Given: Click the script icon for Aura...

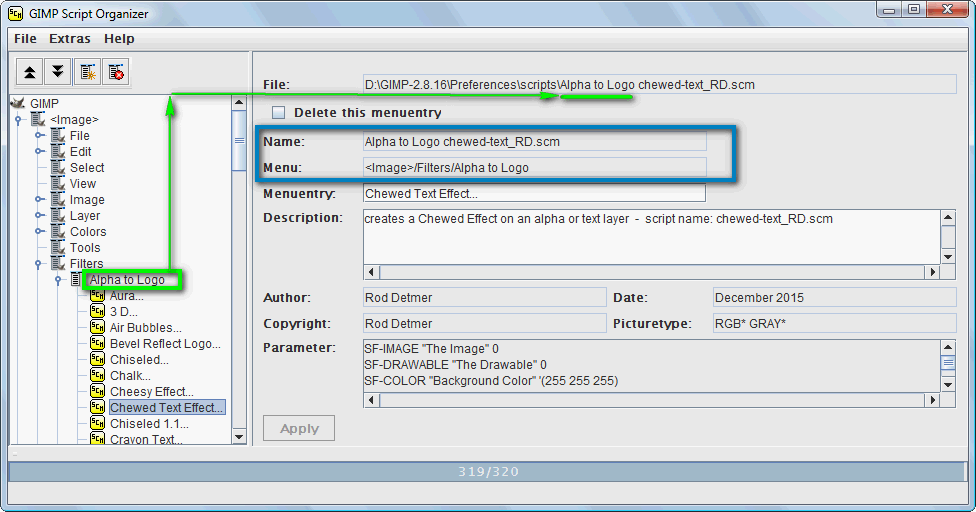Looking at the screenshot, I should tap(97, 296).
